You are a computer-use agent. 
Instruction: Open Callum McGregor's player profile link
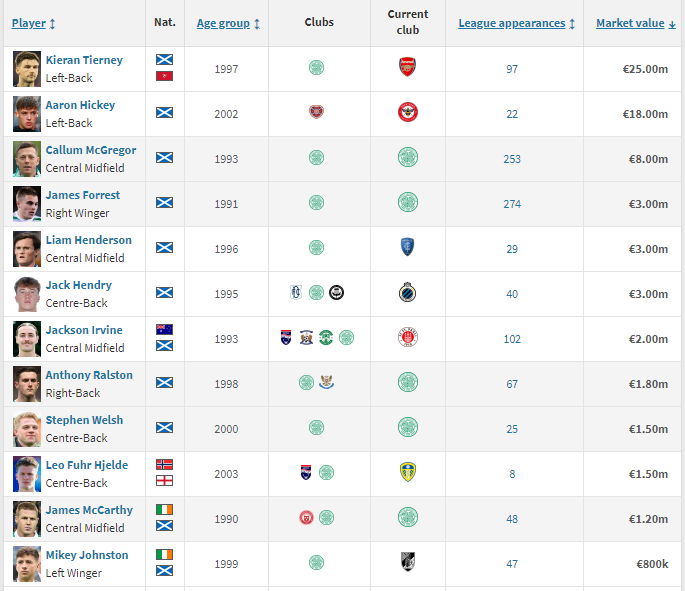point(91,150)
